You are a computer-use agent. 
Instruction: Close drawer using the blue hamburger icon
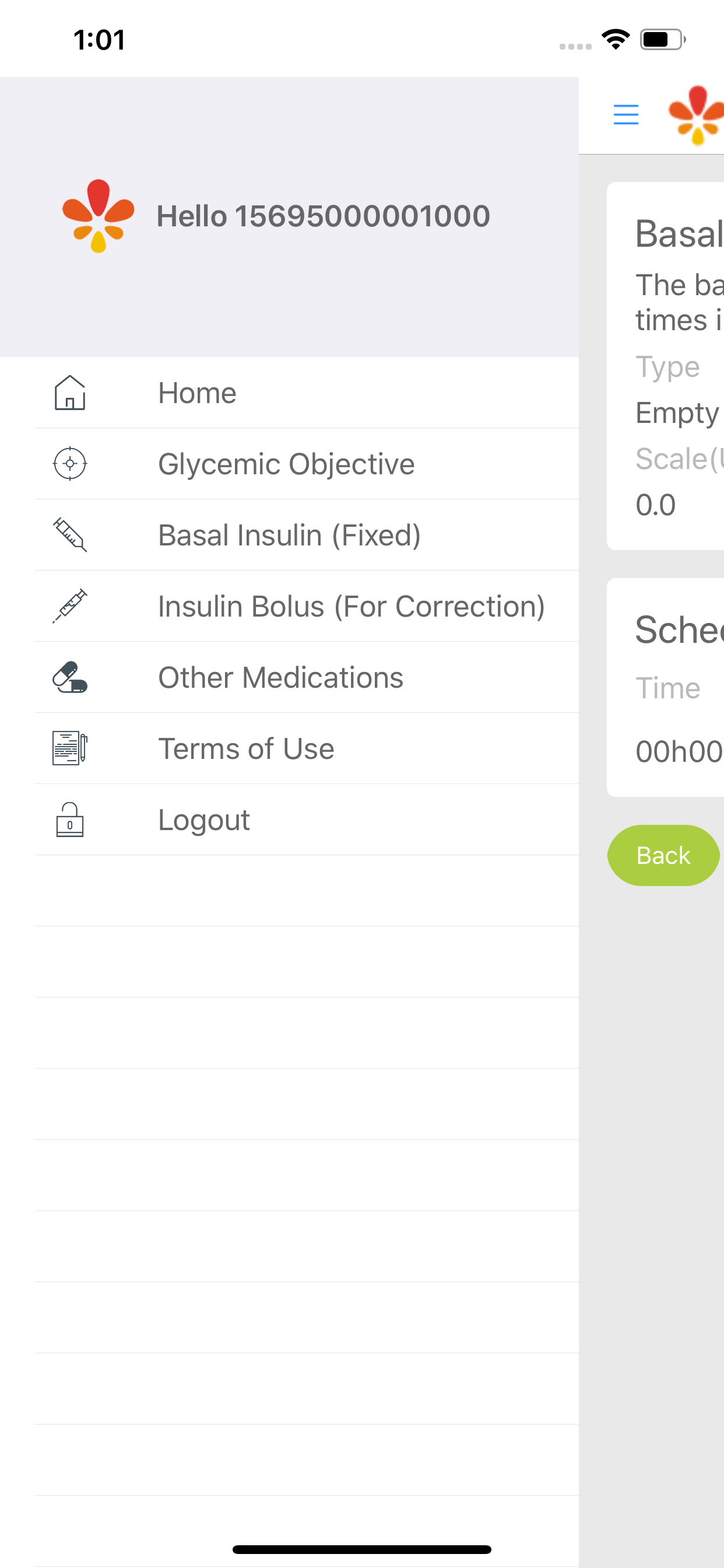(x=625, y=114)
